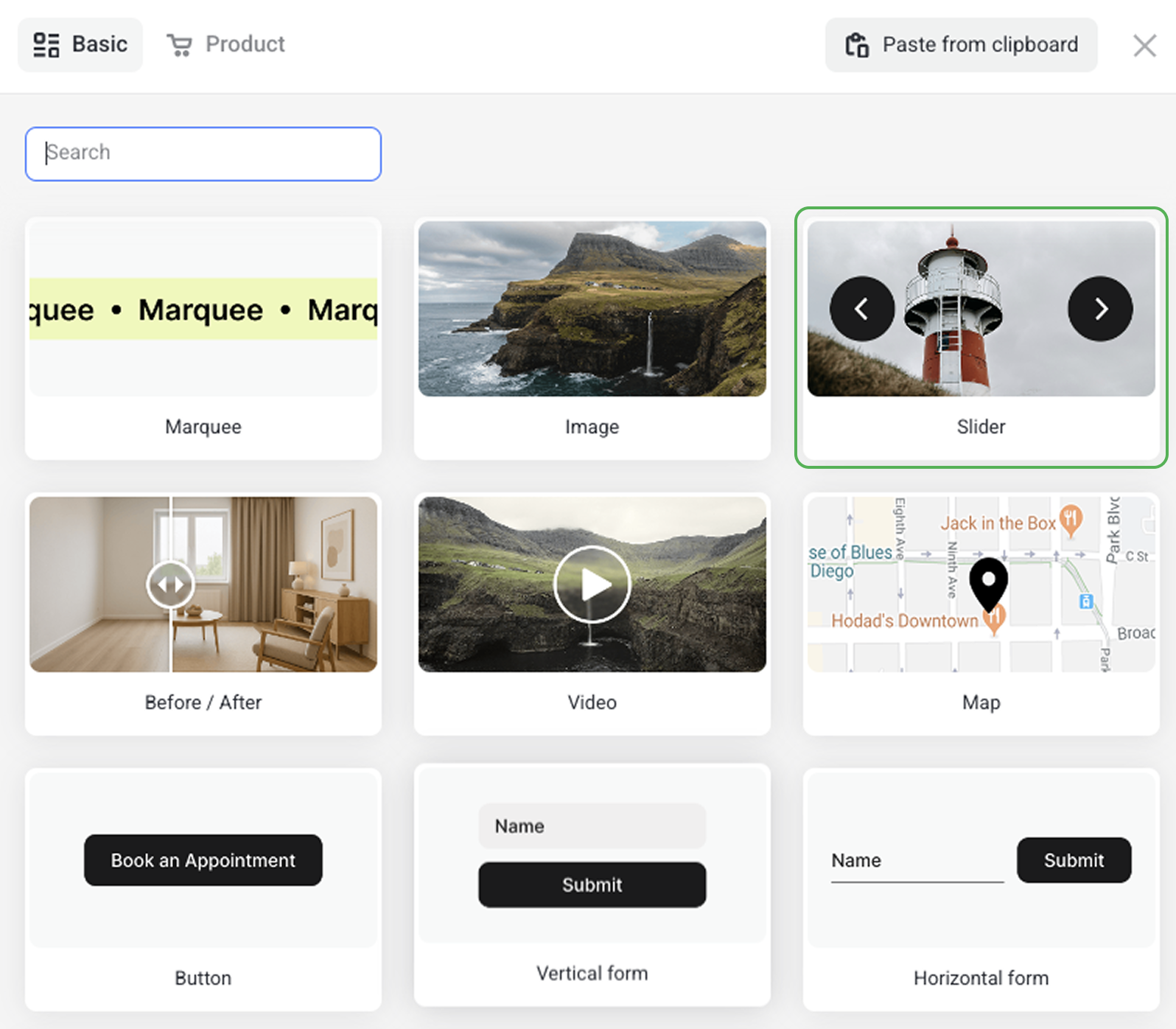Switch to the Basic tab
The width and height of the screenshot is (1176, 1029).
[x=80, y=45]
